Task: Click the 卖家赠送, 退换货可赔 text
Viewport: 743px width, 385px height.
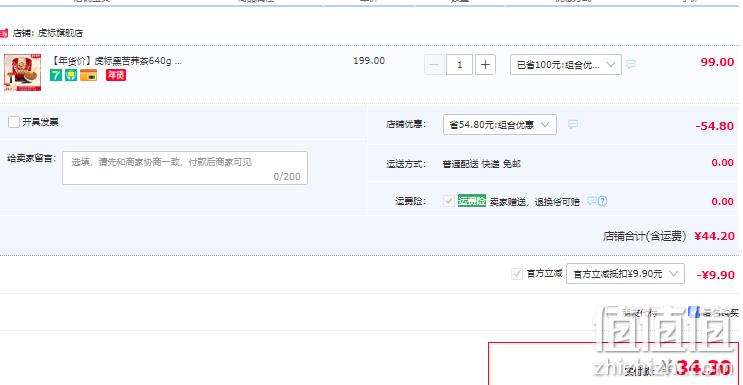Action: 535,202
